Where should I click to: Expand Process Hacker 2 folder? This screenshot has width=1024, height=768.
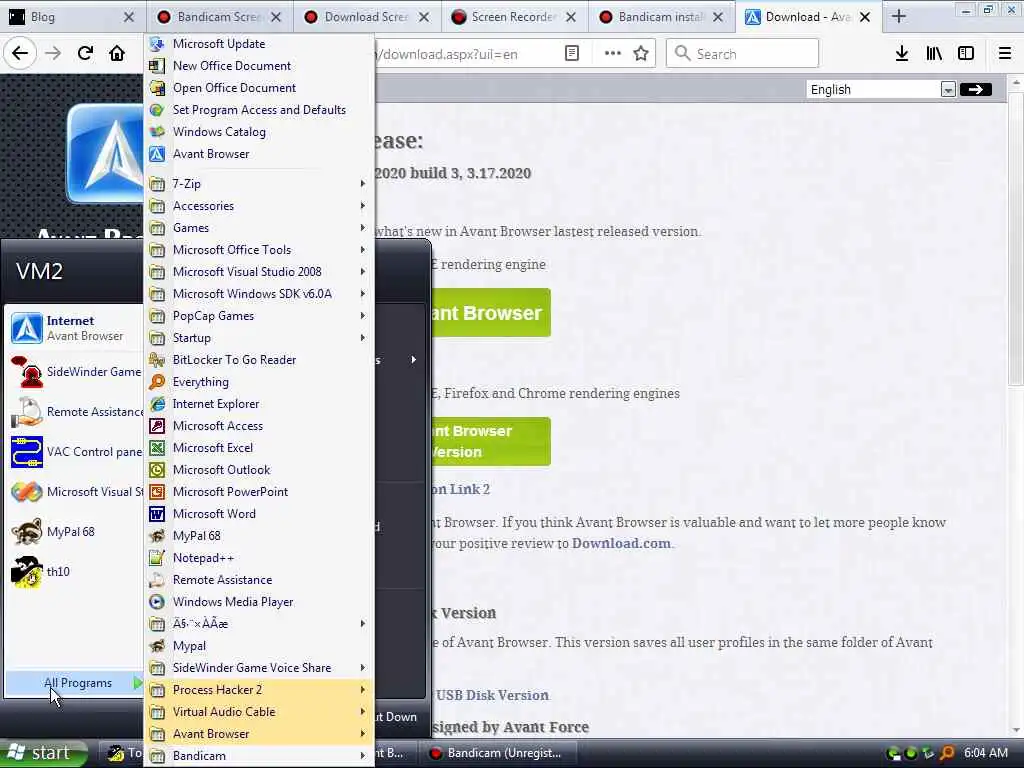click(x=259, y=690)
